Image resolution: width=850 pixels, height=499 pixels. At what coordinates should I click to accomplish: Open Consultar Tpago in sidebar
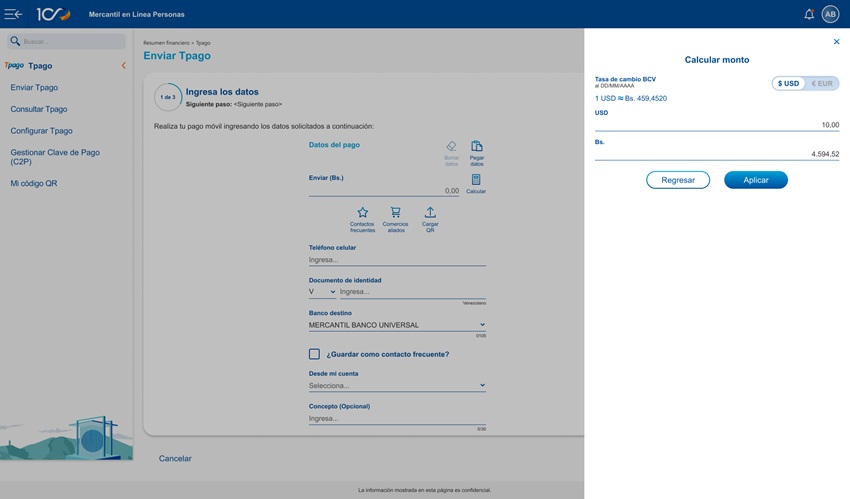[x=39, y=109]
